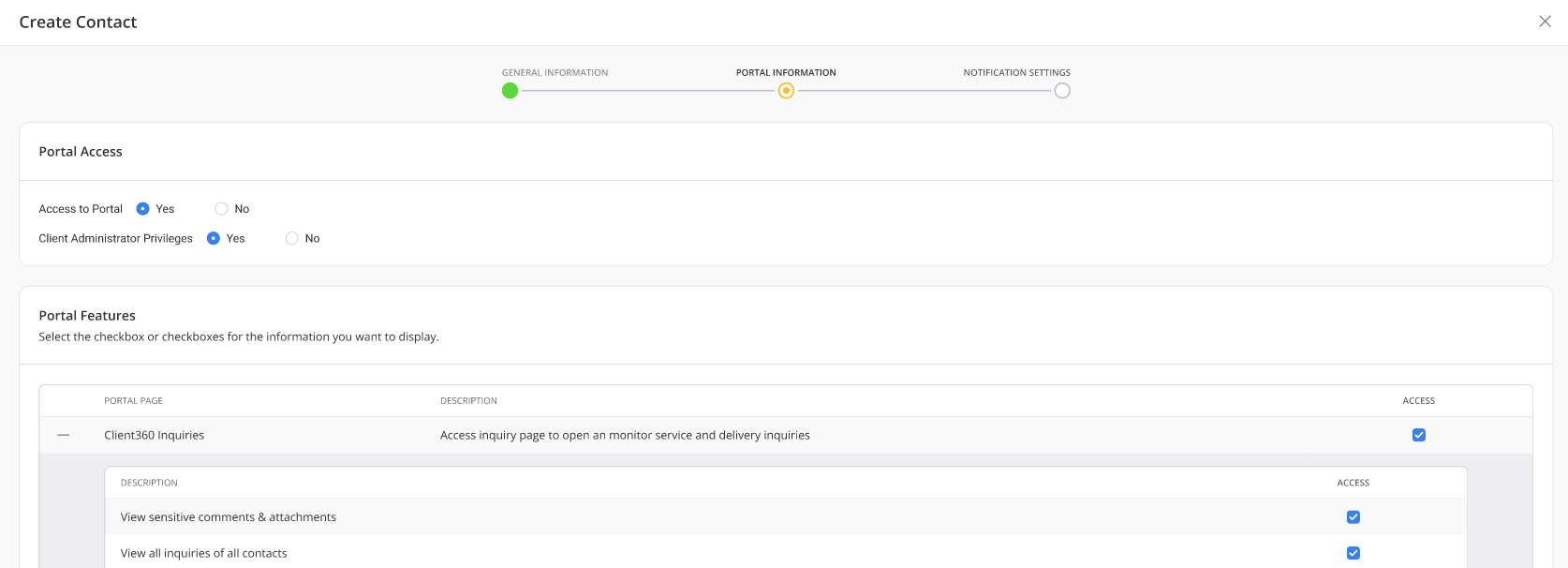This screenshot has height=568, width=1568.
Task: Click the orange Portal Information step circle
Action: coord(786,91)
